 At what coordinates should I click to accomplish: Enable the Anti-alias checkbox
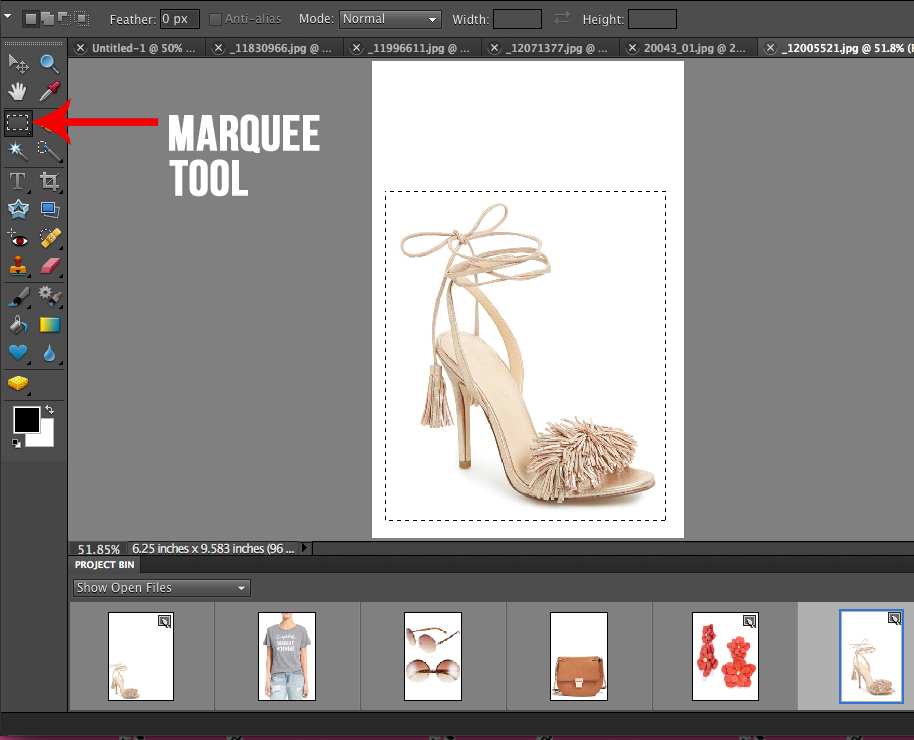coord(215,18)
